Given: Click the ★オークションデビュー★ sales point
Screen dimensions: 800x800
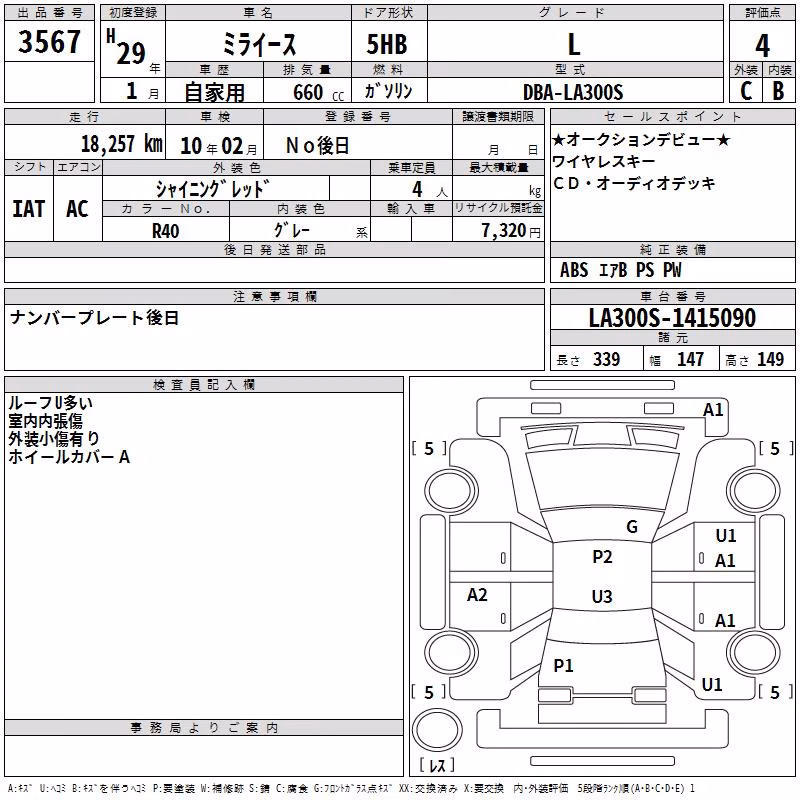Looking at the screenshot, I should (641, 139).
